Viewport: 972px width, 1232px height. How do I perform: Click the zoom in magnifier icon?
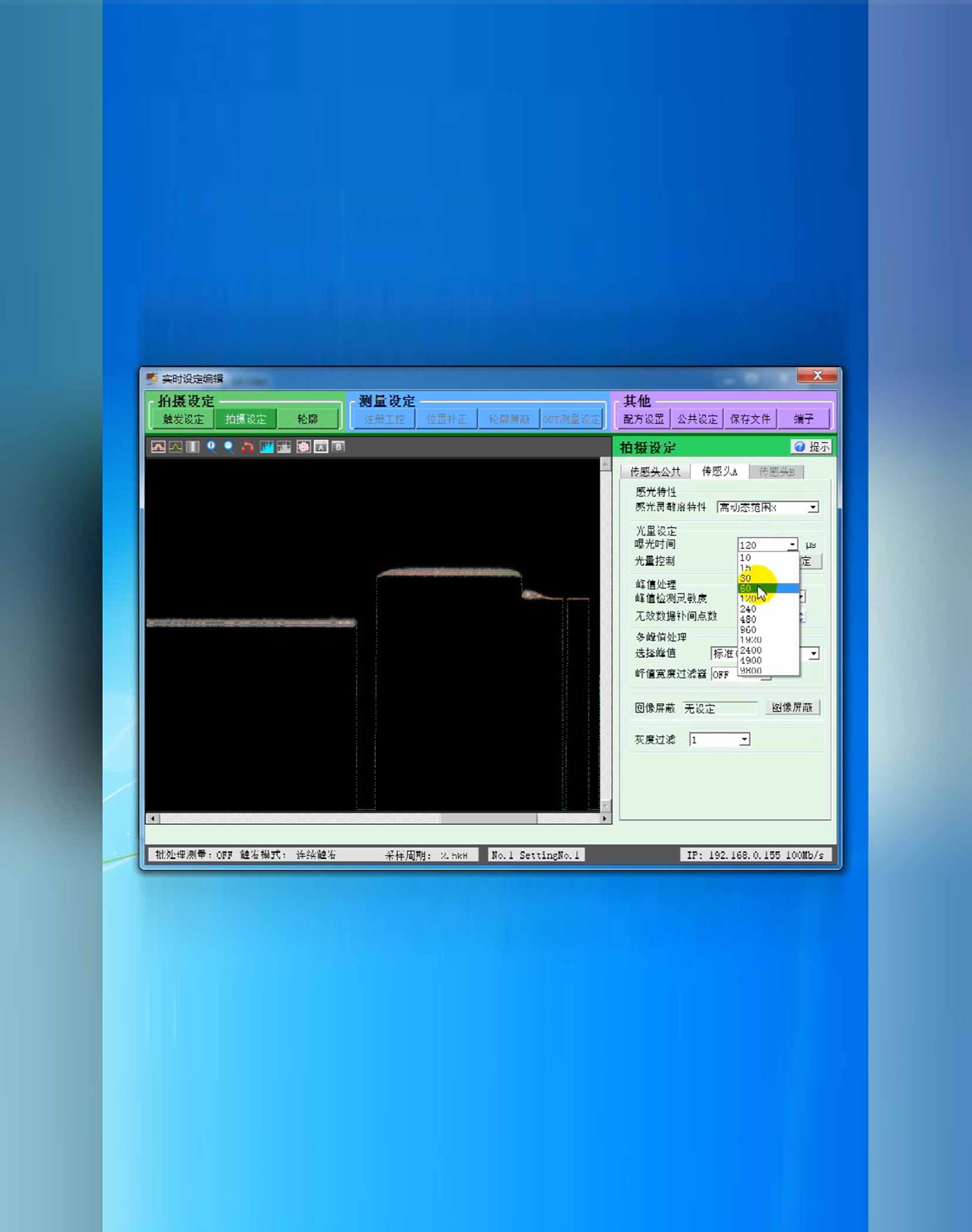[x=211, y=447]
